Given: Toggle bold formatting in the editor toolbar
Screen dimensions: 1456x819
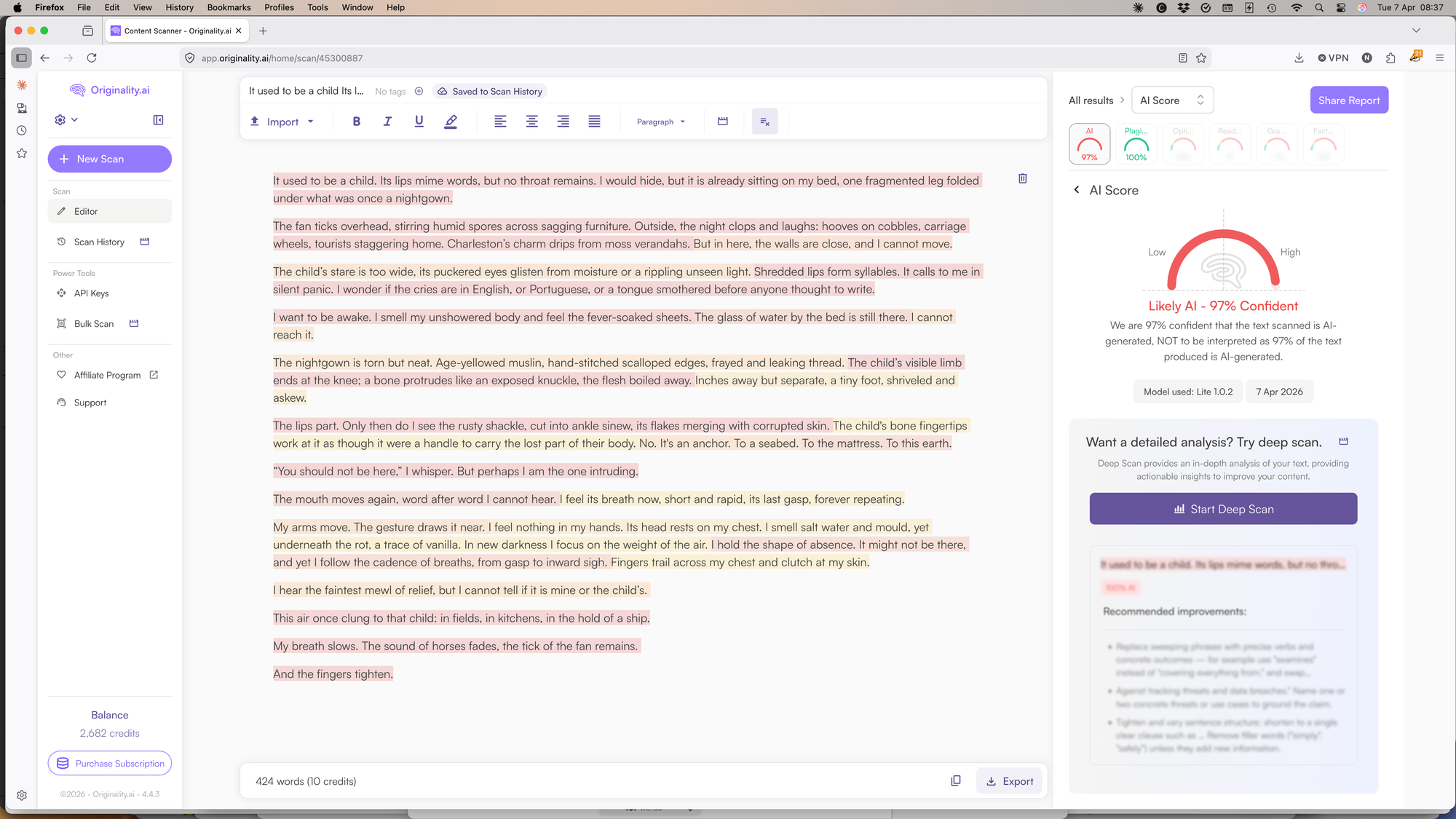Looking at the screenshot, I should click(x=357, y=122).
